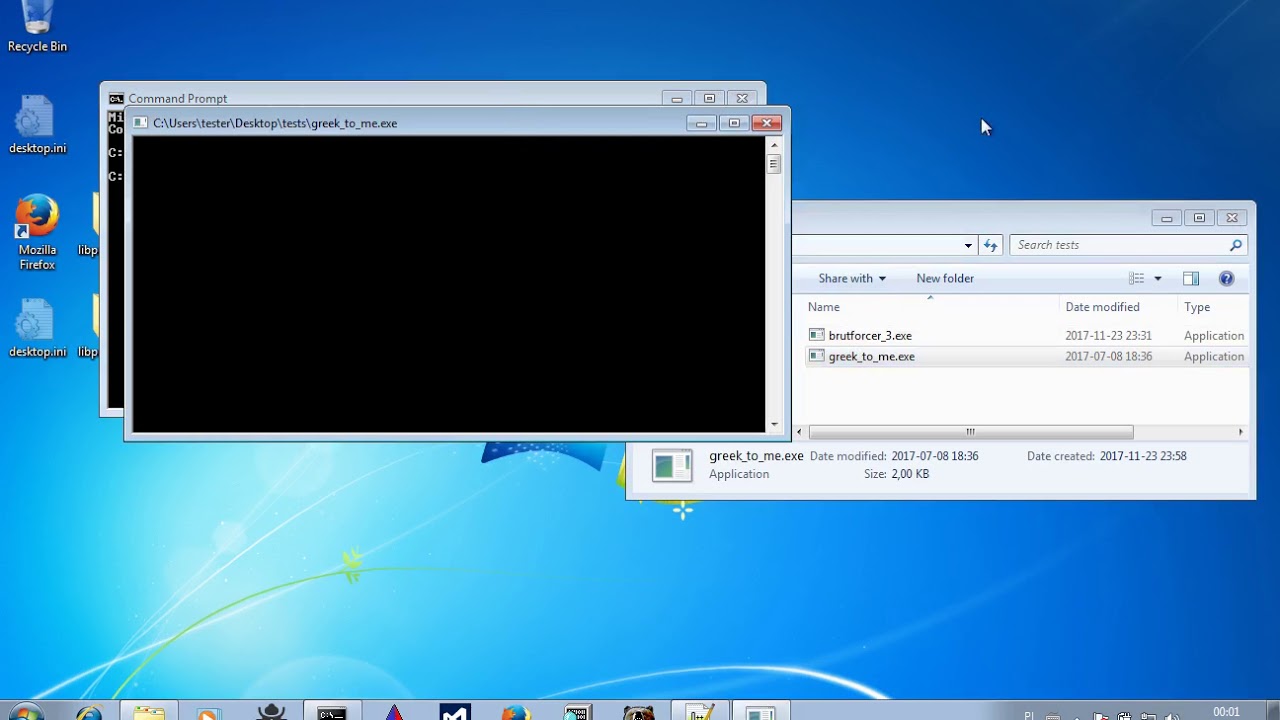Image resolution: width=1280 pixels, height=720 pixels.
Task: Click the greek_to_me.exe file icon in list
Action: (817, 356)
